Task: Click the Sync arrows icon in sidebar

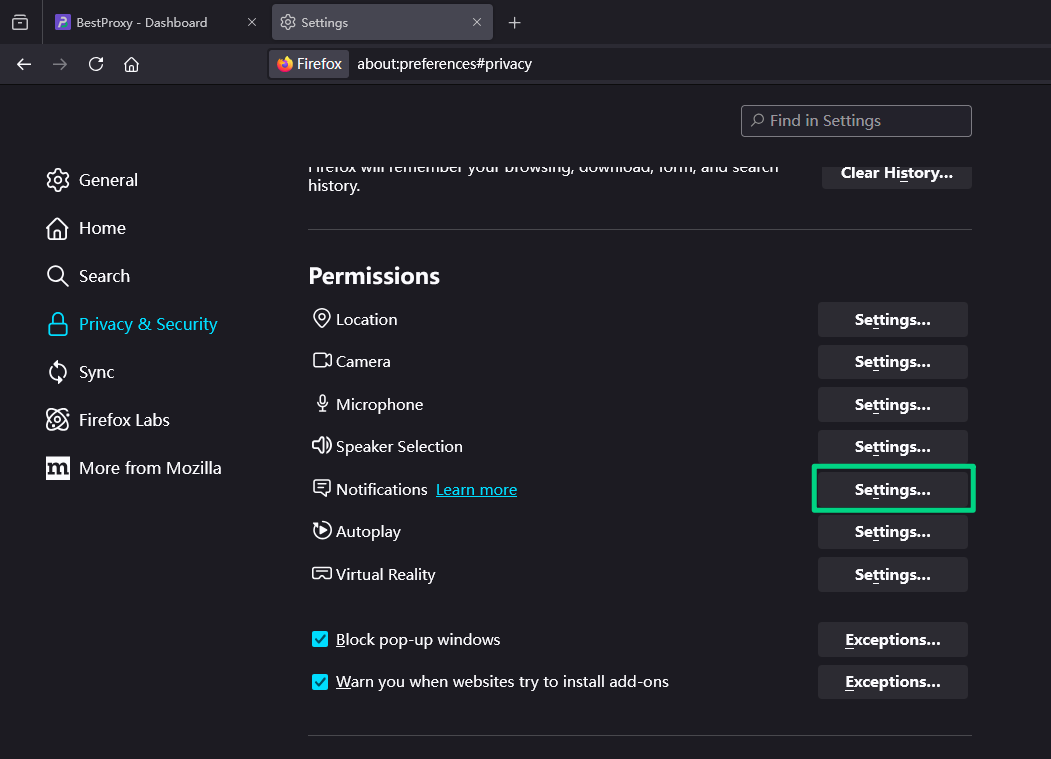Action: (58, 372)
